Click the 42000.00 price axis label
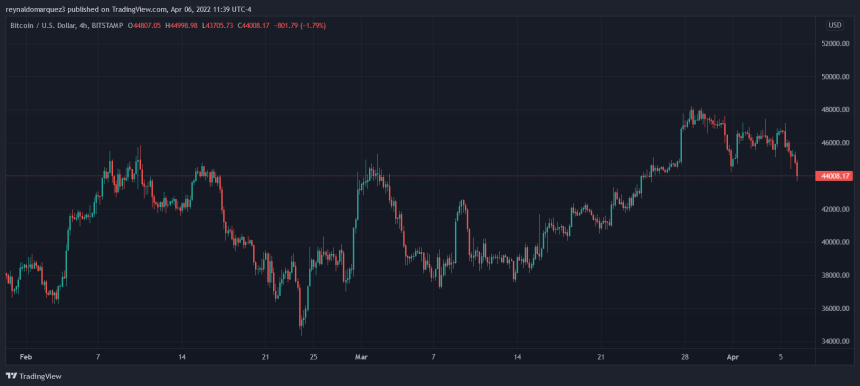860x386 pixels. (x=835, y=209)
